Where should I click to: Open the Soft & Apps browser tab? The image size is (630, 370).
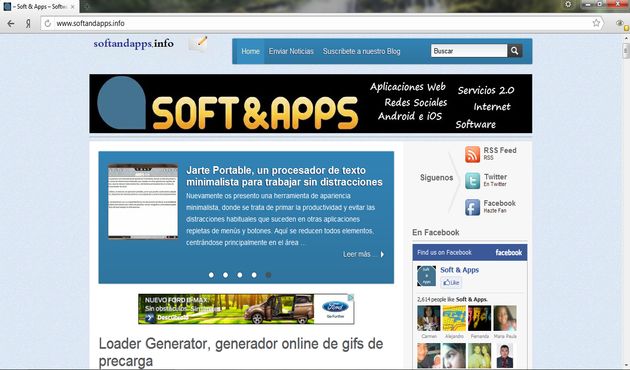(39, 6)
